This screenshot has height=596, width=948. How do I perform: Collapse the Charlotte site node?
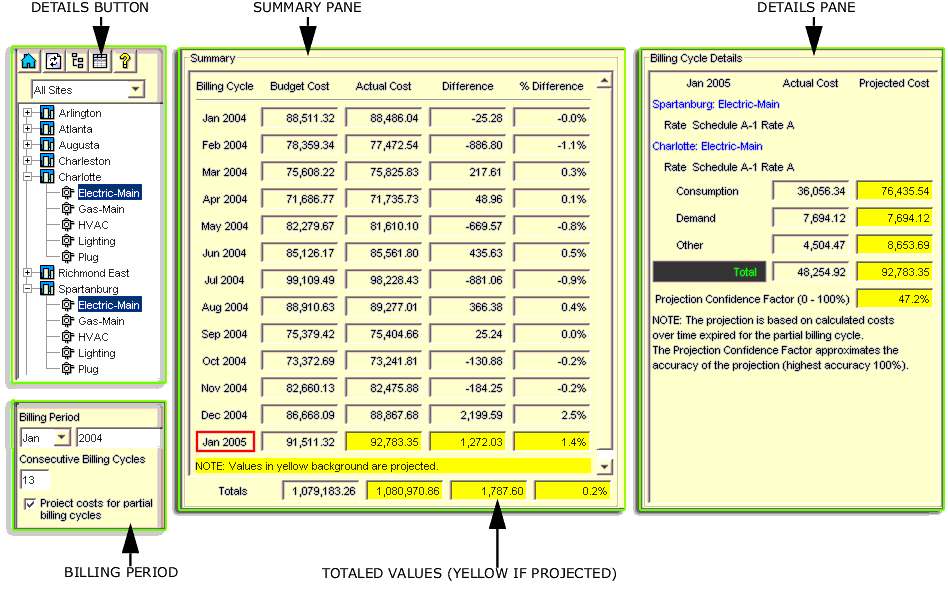click(x=27, y=177)
